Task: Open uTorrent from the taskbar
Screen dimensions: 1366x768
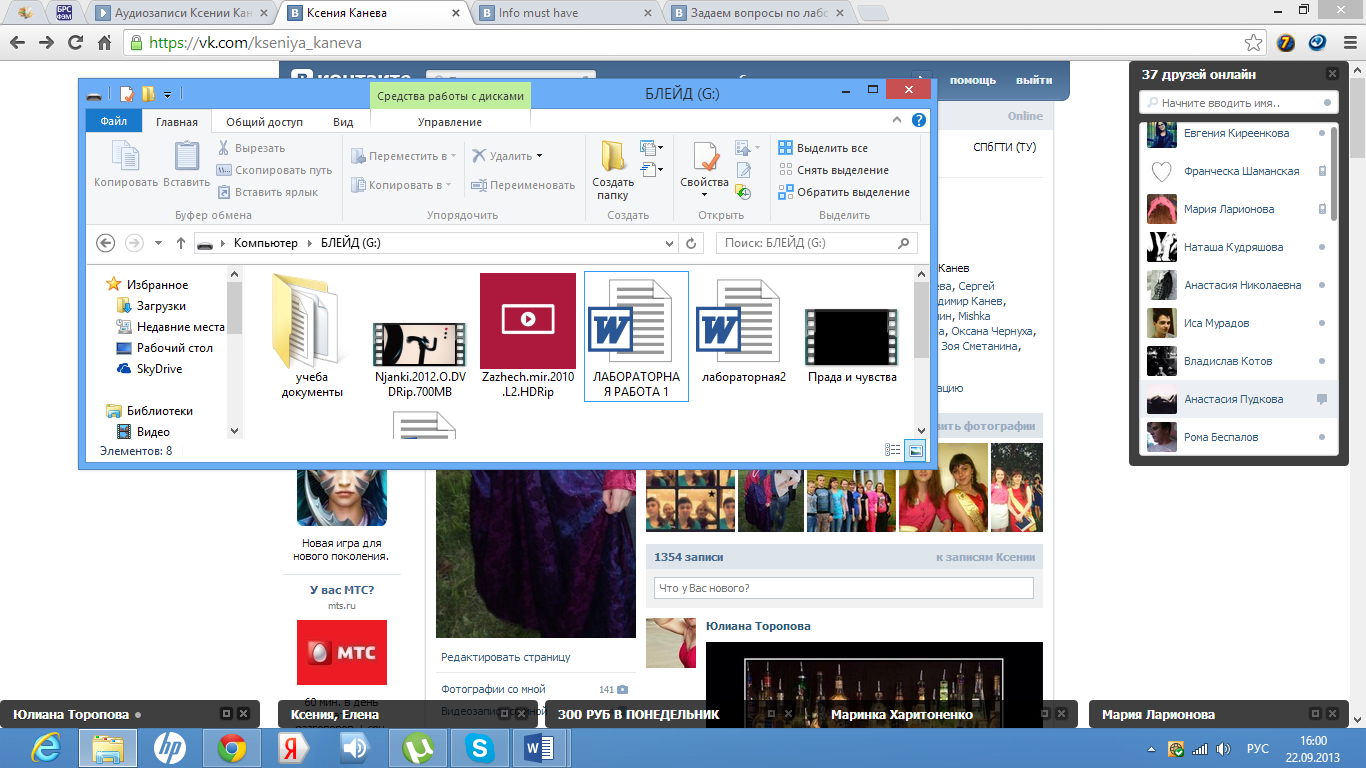Action: click(417, 748)
